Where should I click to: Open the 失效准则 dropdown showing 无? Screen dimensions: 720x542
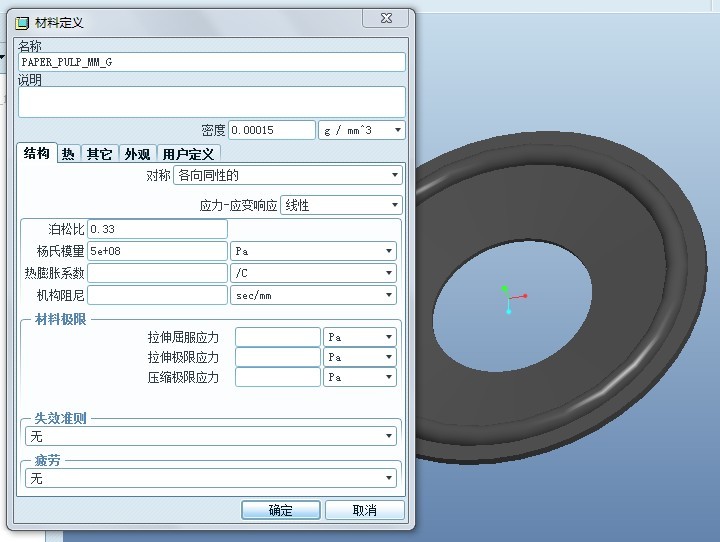tap(211, 436)
